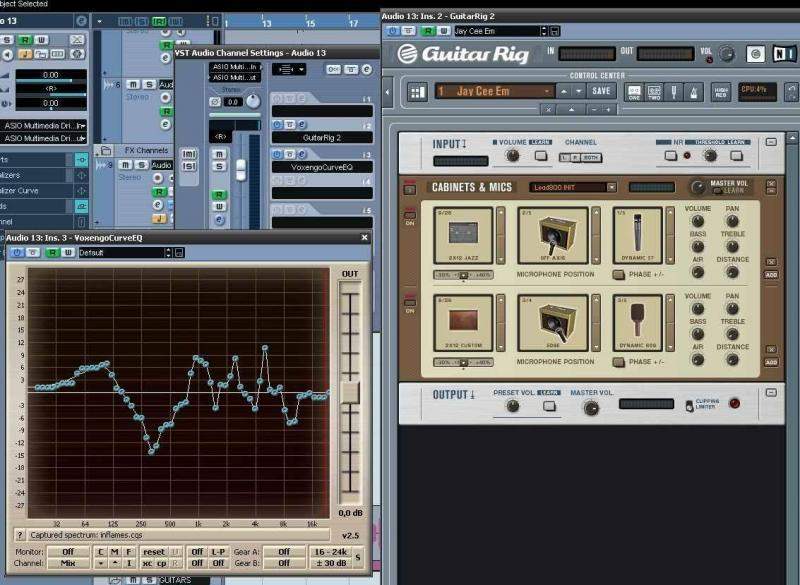Click the empty insert slot i4
Image resolution: width=800 pixels, height=585 pixels.
[x=322, y=193]
